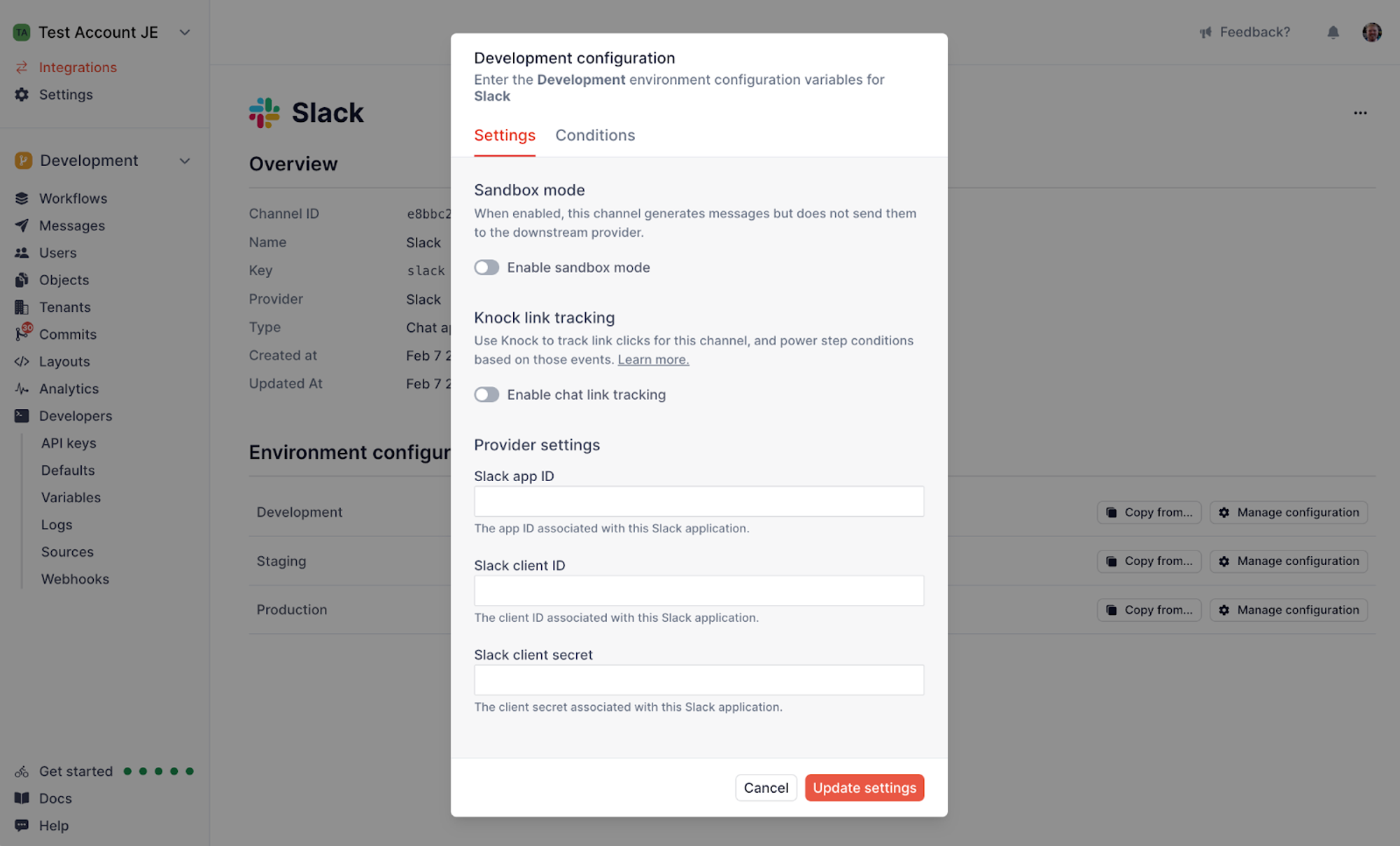1400x846 pixels.
Task: Select the Messages sidebar icon
Action: (22, 226)
